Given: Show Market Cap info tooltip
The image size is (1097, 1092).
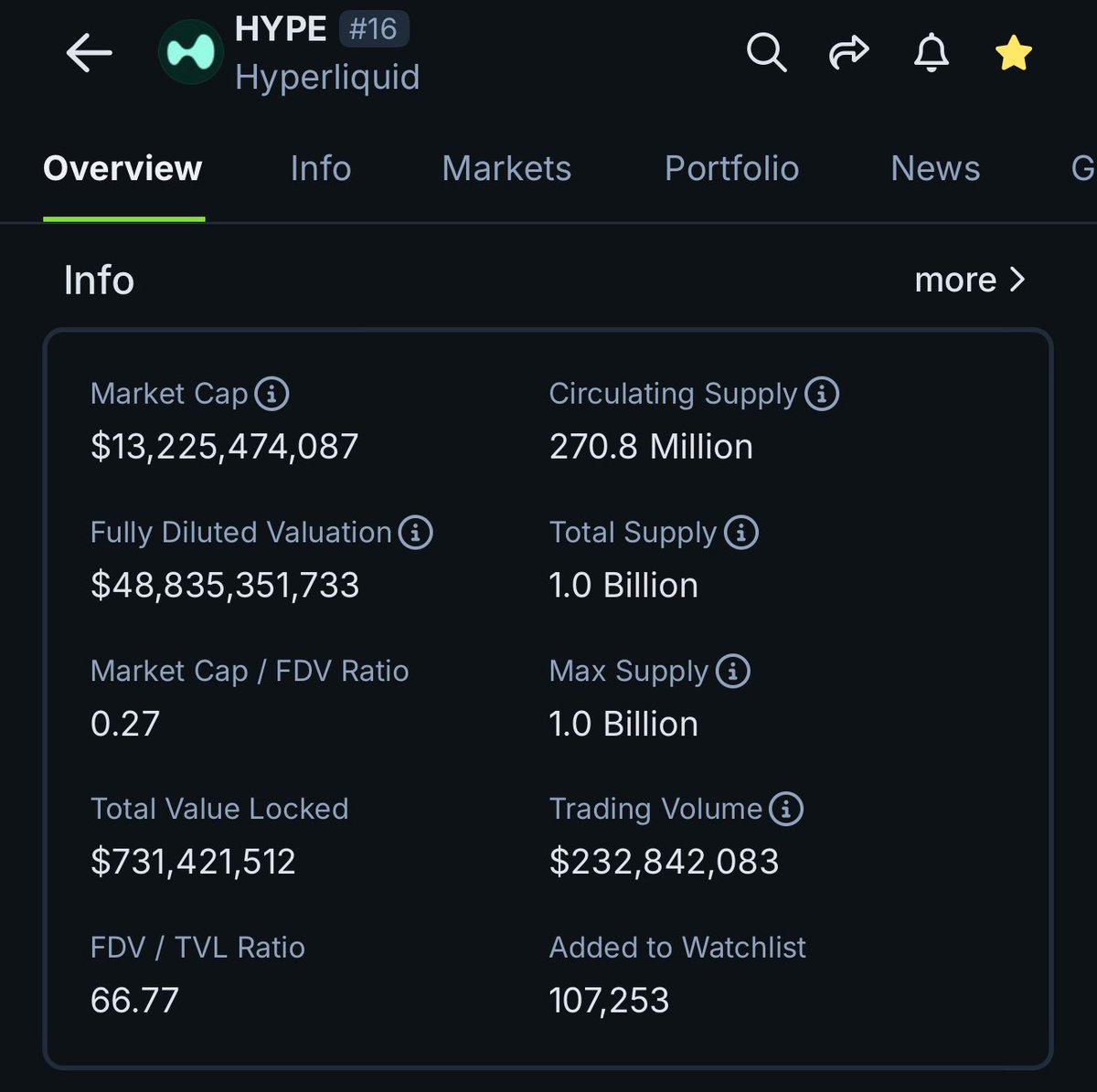Looking at the screenshot, I should coord(272,394).
